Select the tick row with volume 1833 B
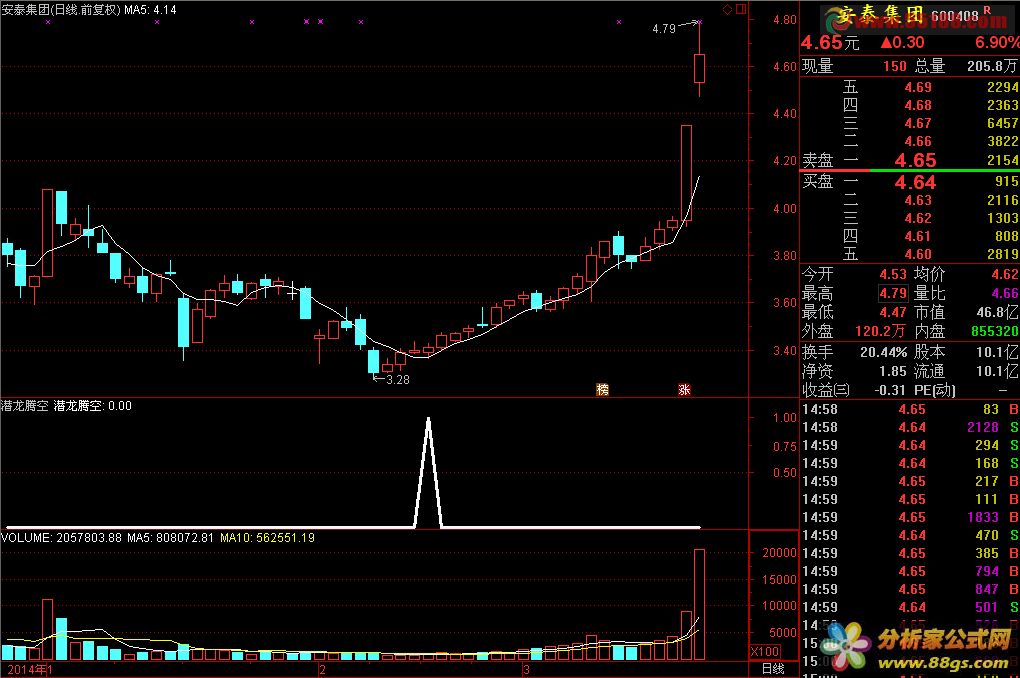1020x678 pixels. 910,517
